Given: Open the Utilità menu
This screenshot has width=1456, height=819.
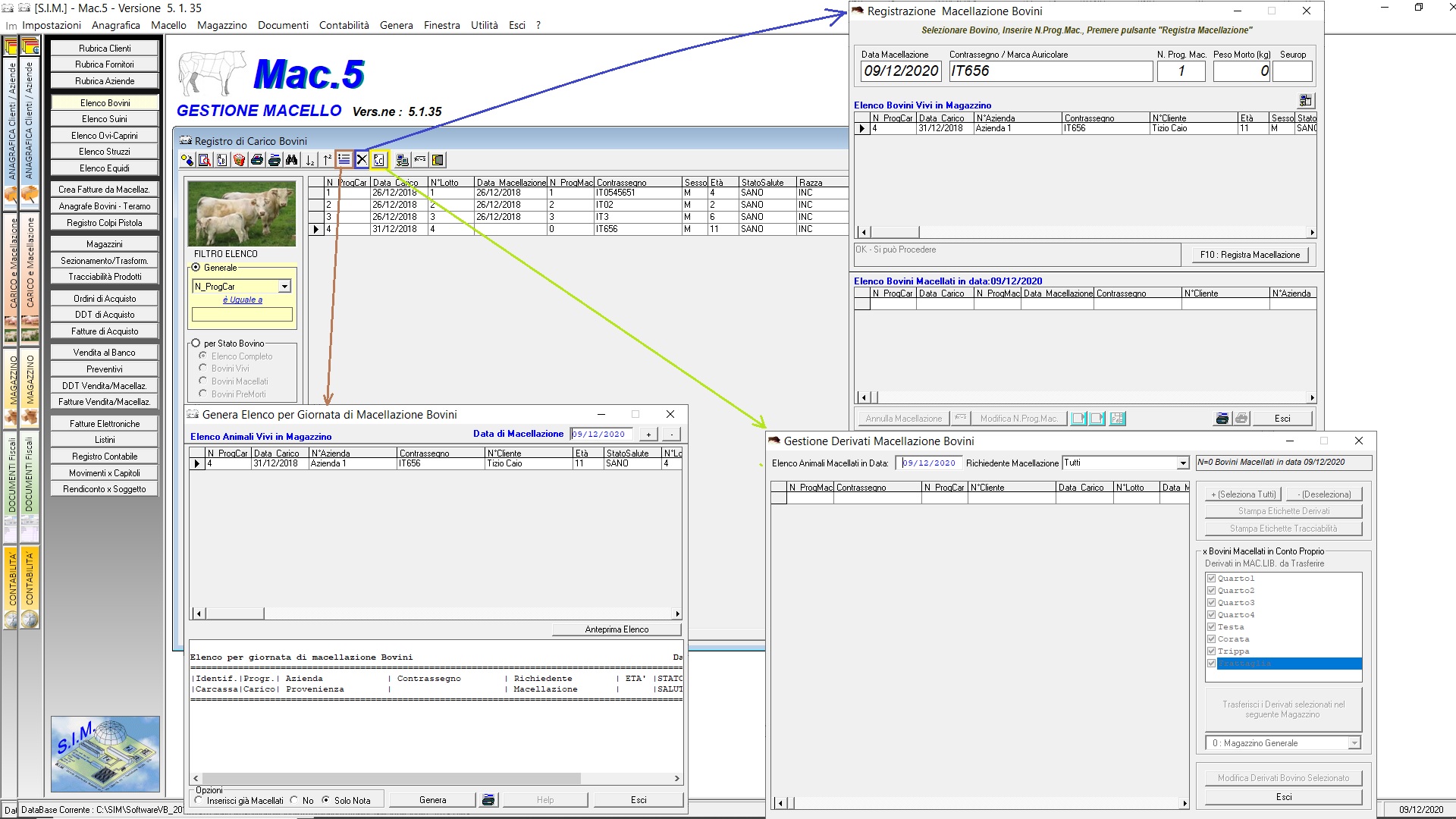Looking at the screenshot, I should (x=485, y=25).
